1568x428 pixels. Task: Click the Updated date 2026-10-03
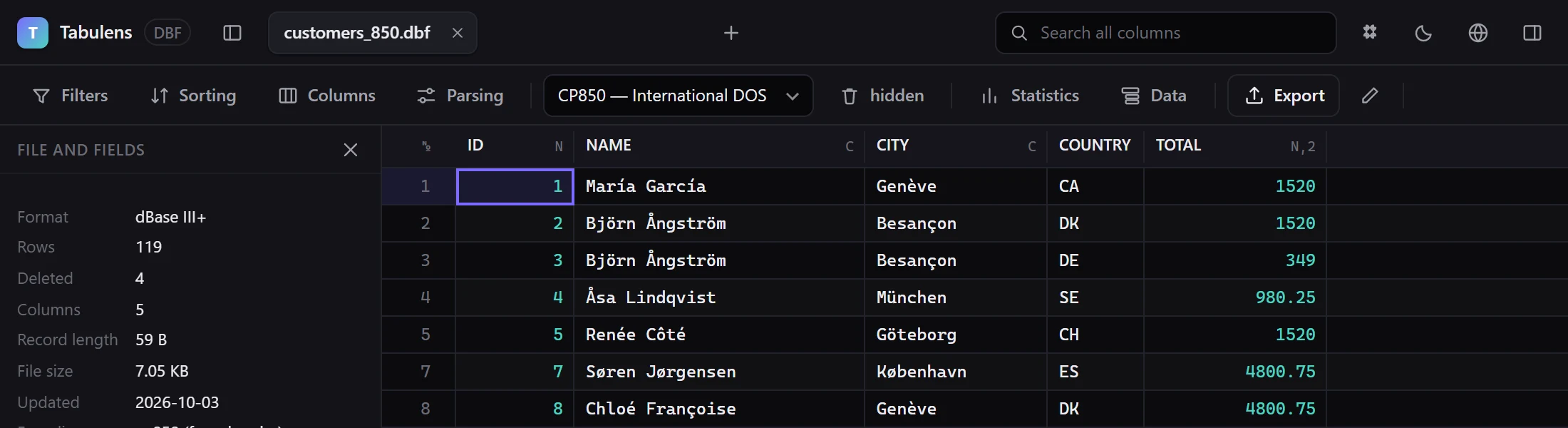tap(177, 402)
